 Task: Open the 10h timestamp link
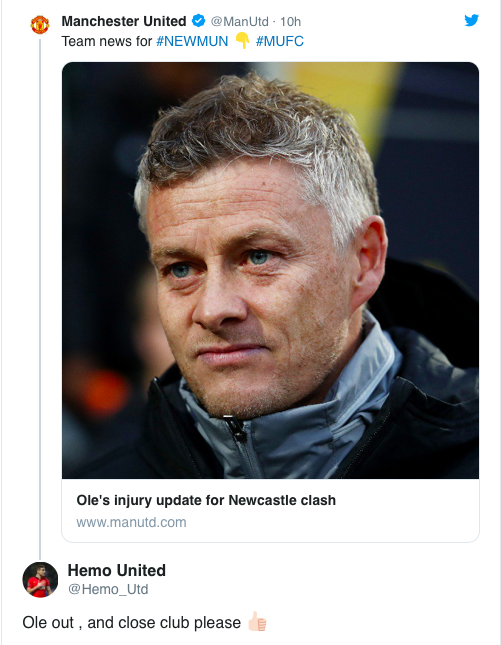click(290, 21)
